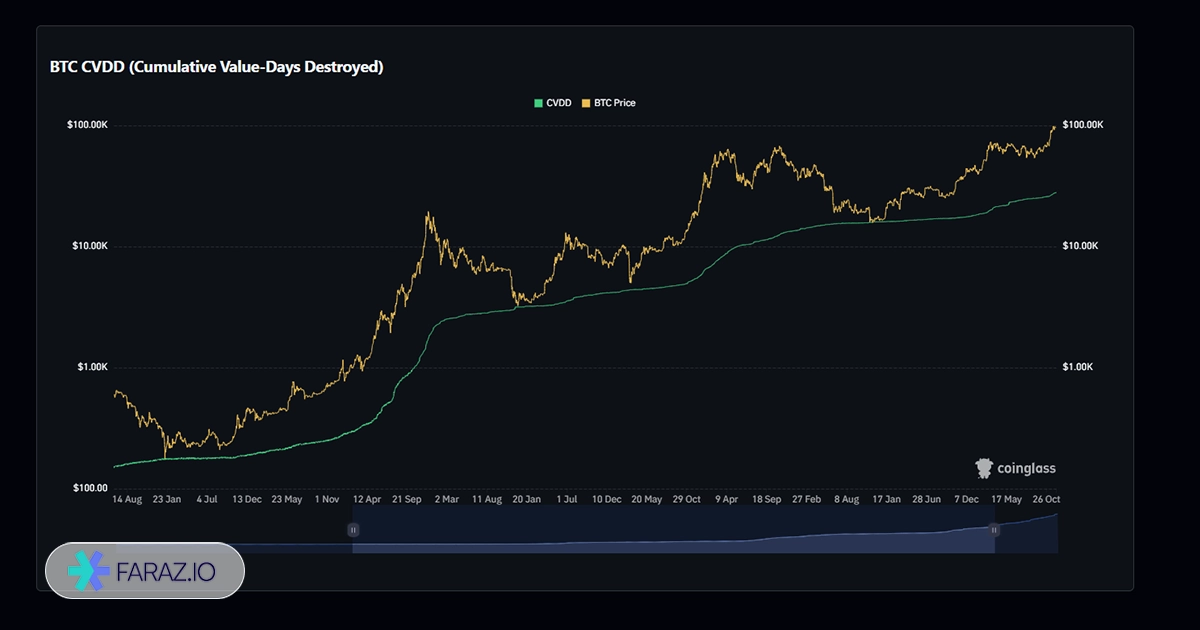Click the $100.00K label on left axis

coord(87,125)
